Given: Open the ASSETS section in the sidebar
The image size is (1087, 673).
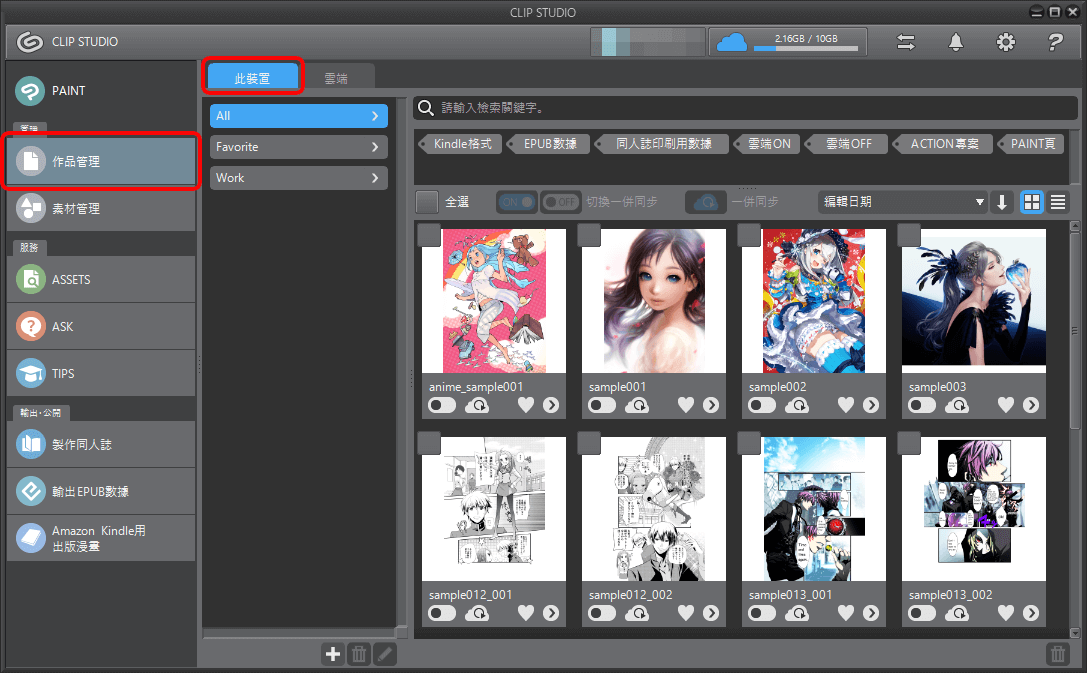Looking at the screenshot, I should [x=100, y=279].
